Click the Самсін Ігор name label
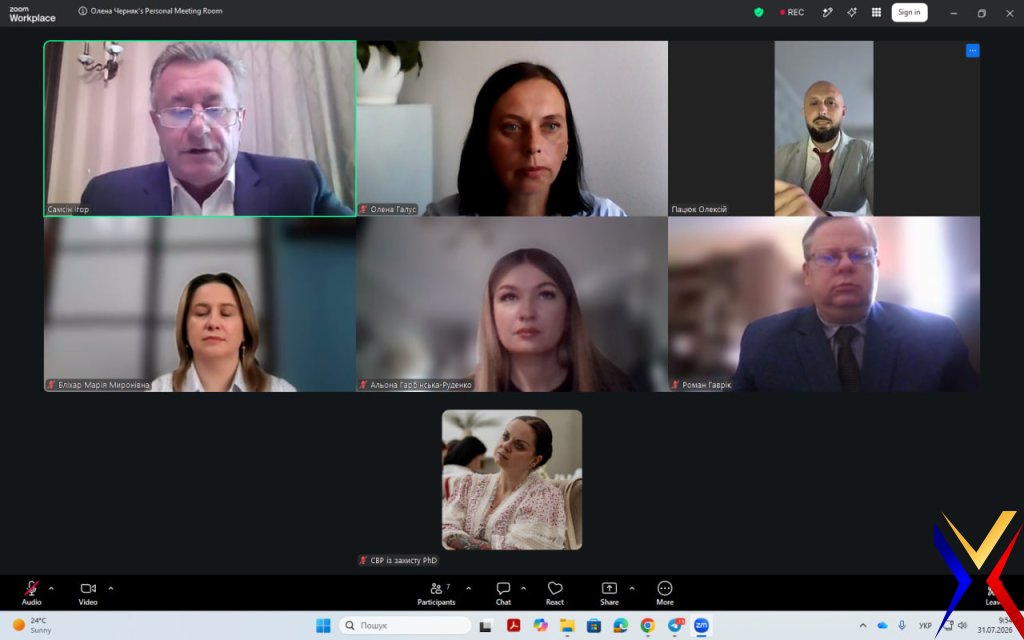This screenshot has width=1024, height=640. 68,210
